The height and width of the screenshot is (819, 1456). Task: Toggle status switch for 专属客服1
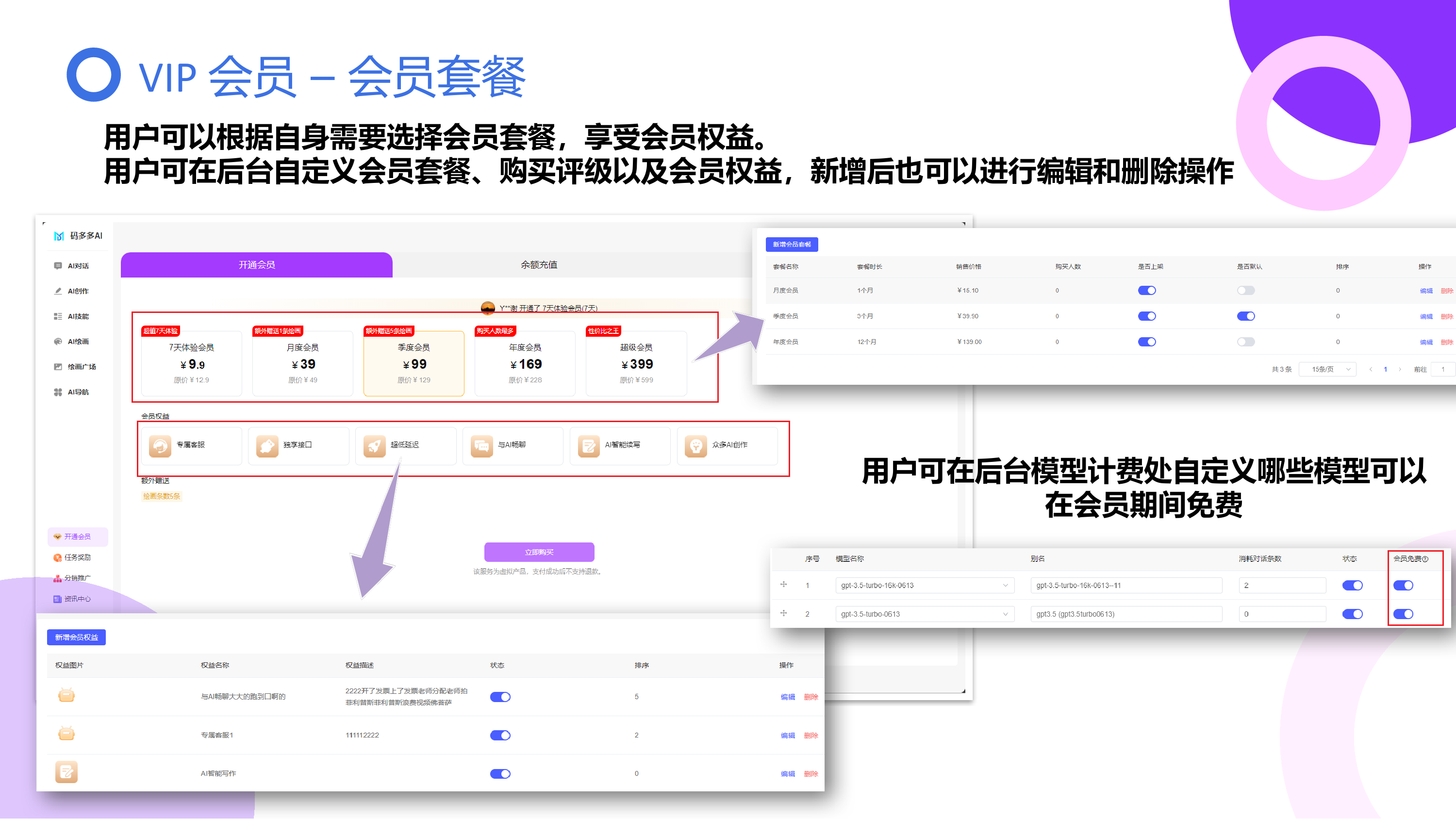pos(500,736)
